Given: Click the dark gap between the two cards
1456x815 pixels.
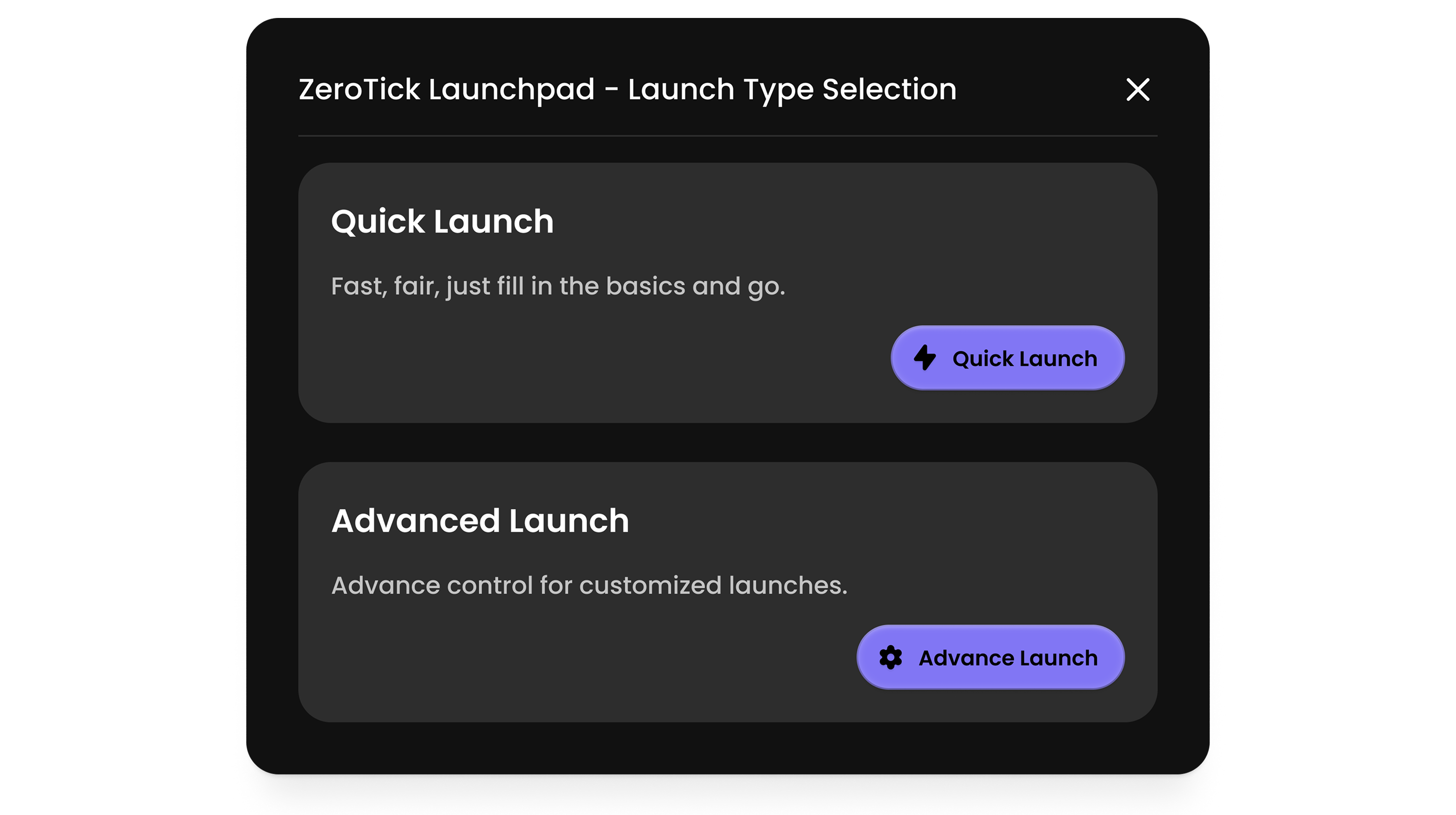Looking at the screenshot, I should point(728,442).
